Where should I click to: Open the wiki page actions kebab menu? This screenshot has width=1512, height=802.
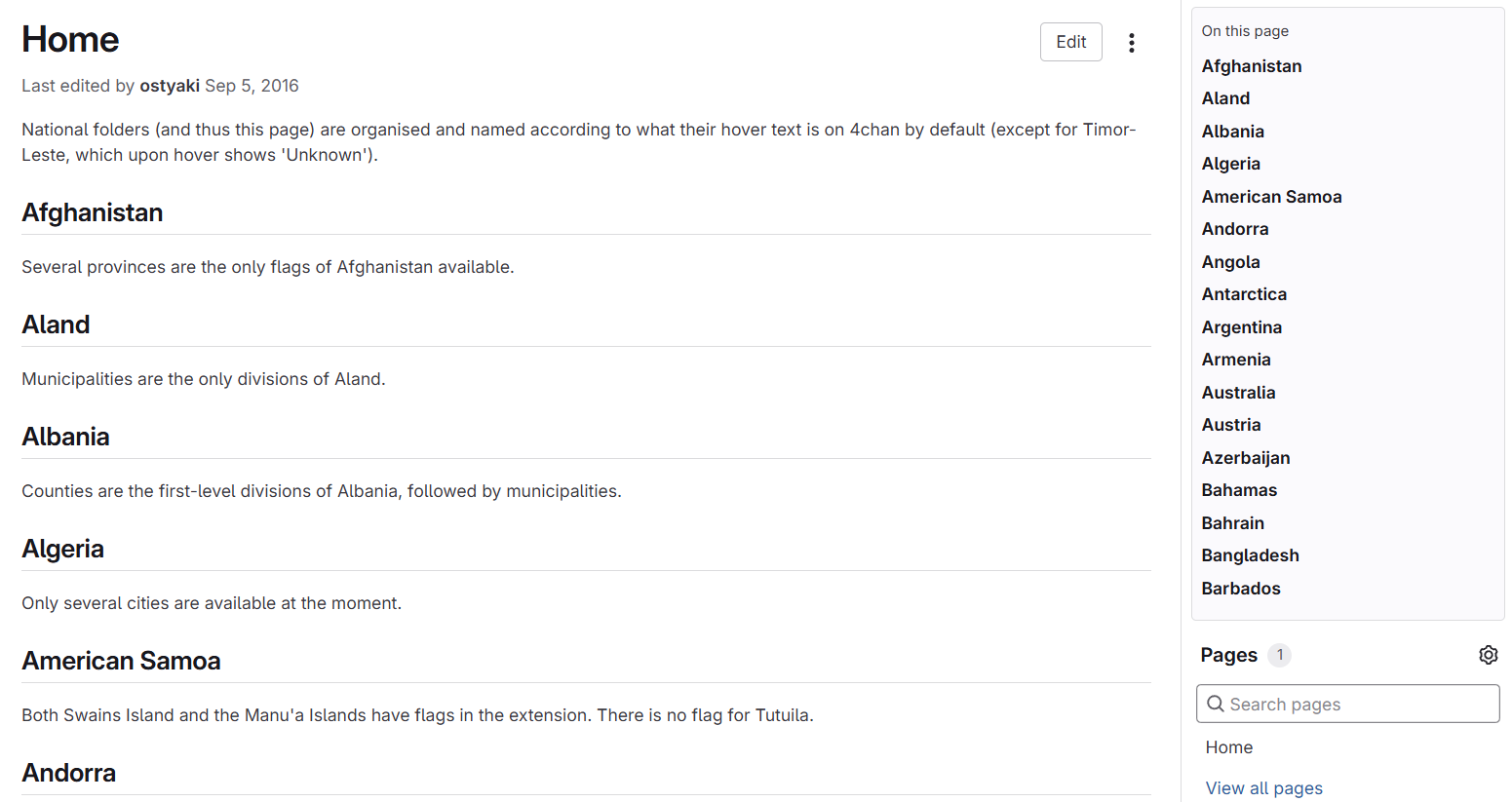click(x=1131, y=42)
